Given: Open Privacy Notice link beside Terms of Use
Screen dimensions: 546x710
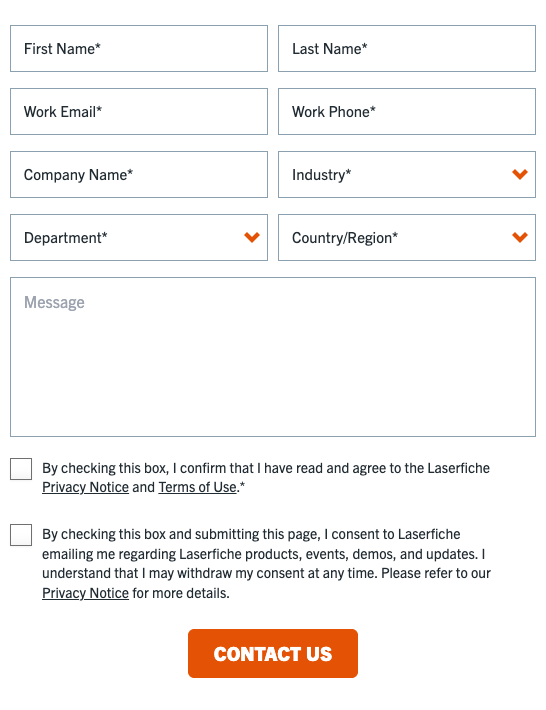Looking at the screenshot, I should point(85,487).
